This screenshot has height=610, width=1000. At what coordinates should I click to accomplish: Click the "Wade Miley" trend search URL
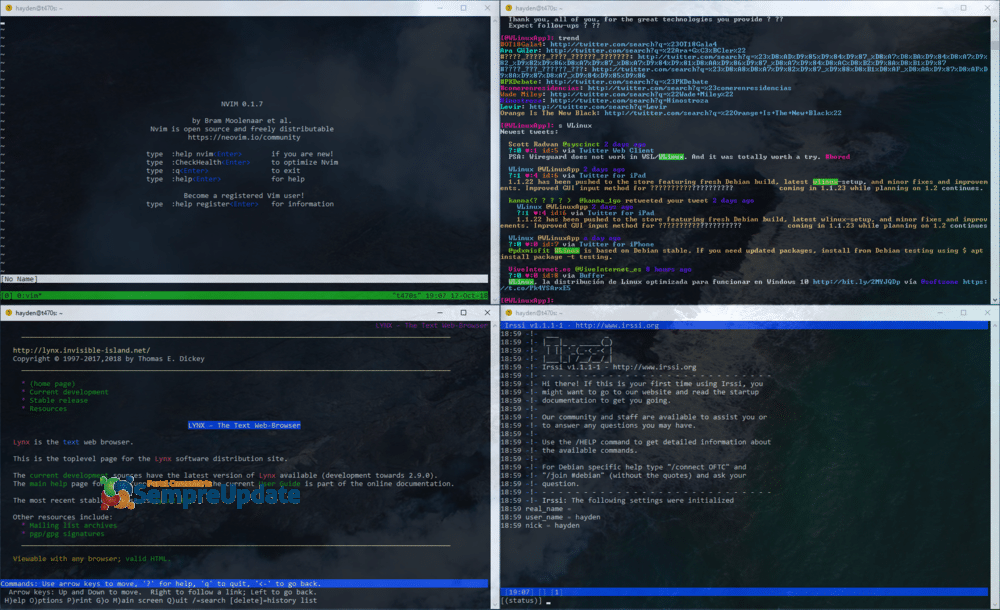(641, 94)
